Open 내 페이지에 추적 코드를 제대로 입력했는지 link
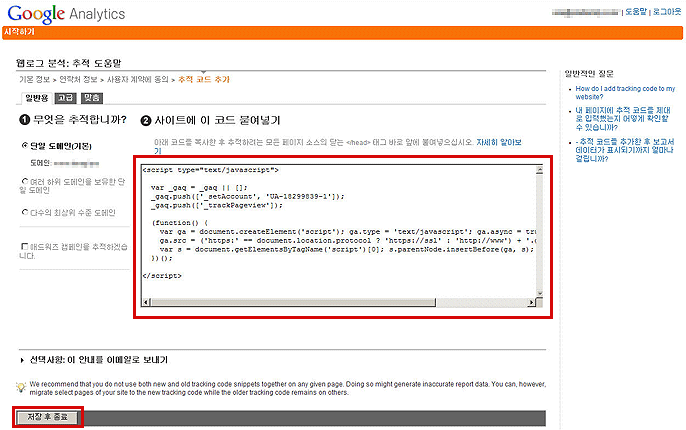This screenshot has width=686, height=430. tap(623, 119)
